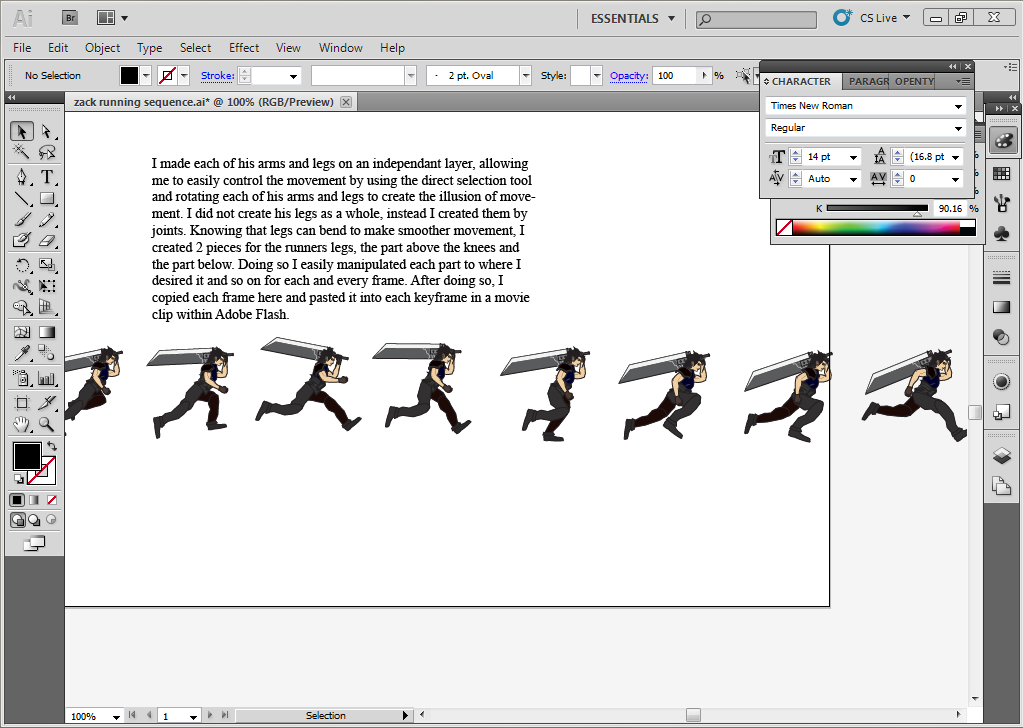1023x728 pixels.
Task: Open the Arrange Documents dropdown
Action: [112, 18]
